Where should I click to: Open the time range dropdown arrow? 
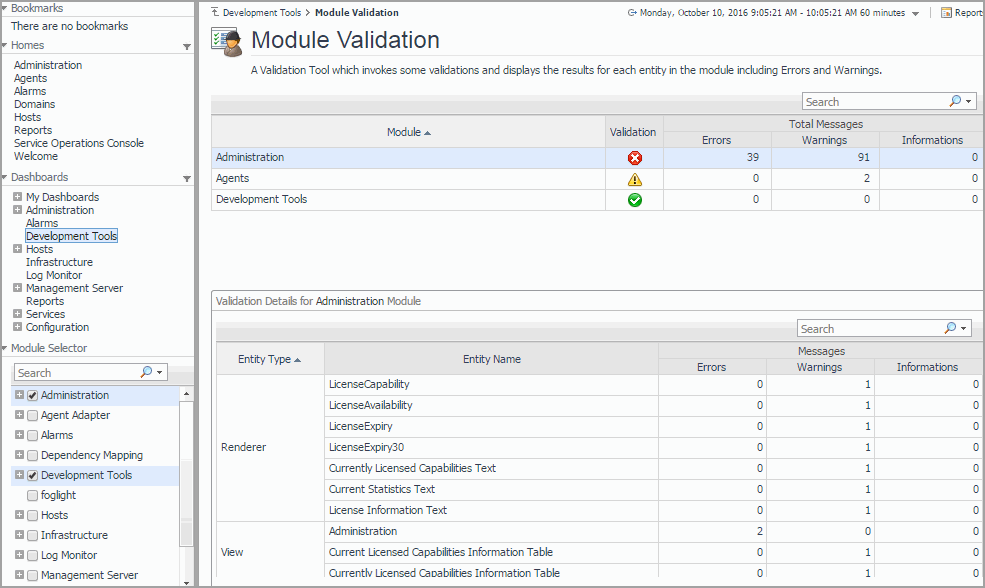click(x=916, y=13)
